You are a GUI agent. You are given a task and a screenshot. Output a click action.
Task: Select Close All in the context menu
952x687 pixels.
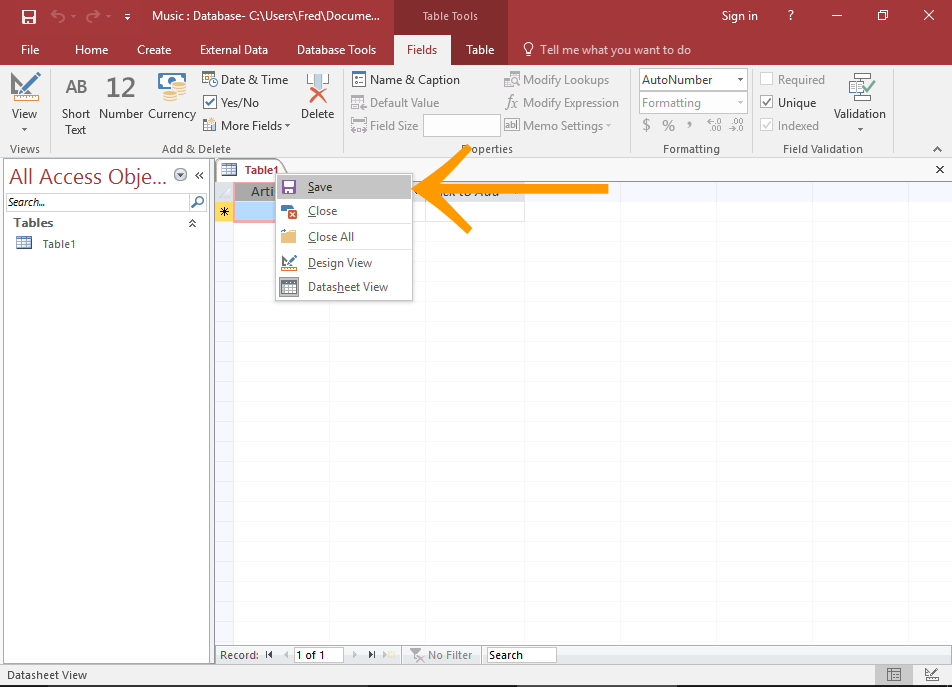(330, 237)
